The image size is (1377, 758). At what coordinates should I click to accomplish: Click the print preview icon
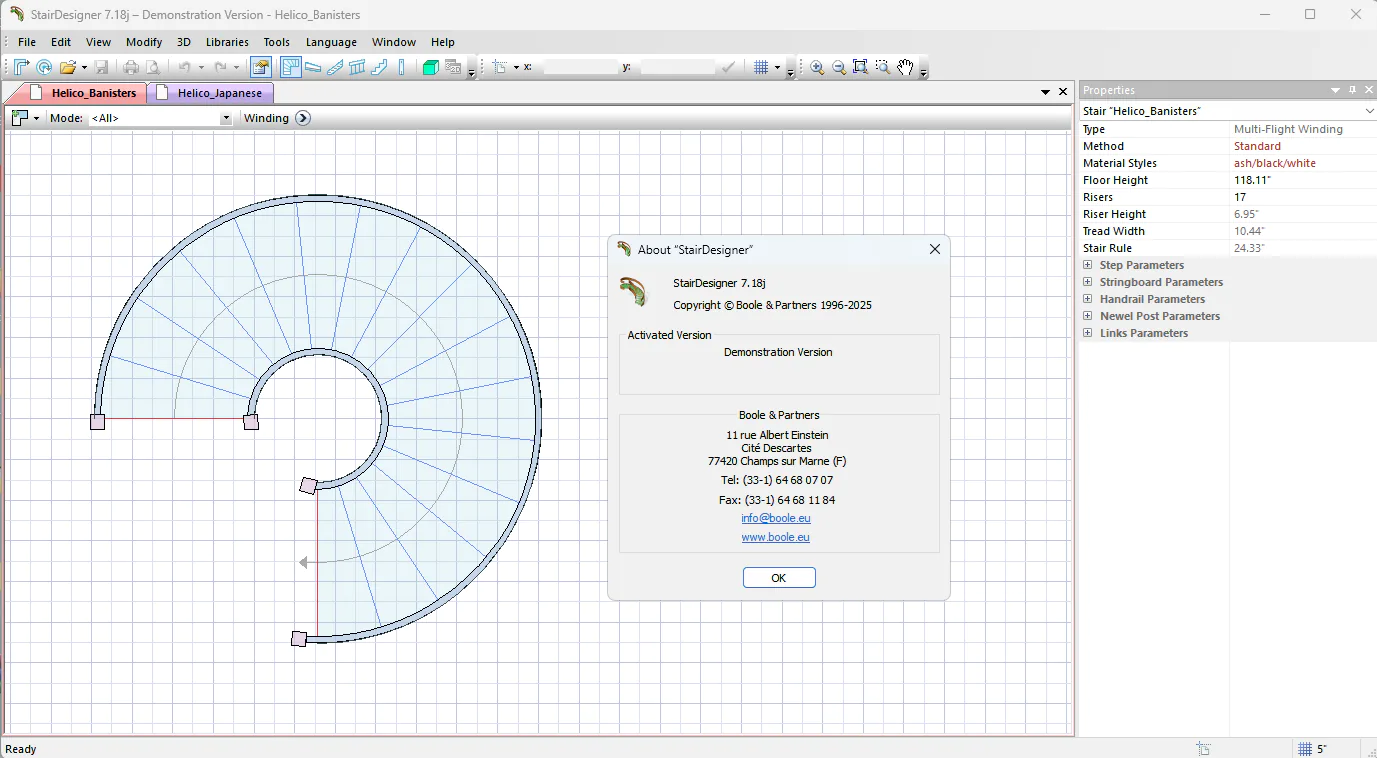pyautogui.click(x=153, y=67)
